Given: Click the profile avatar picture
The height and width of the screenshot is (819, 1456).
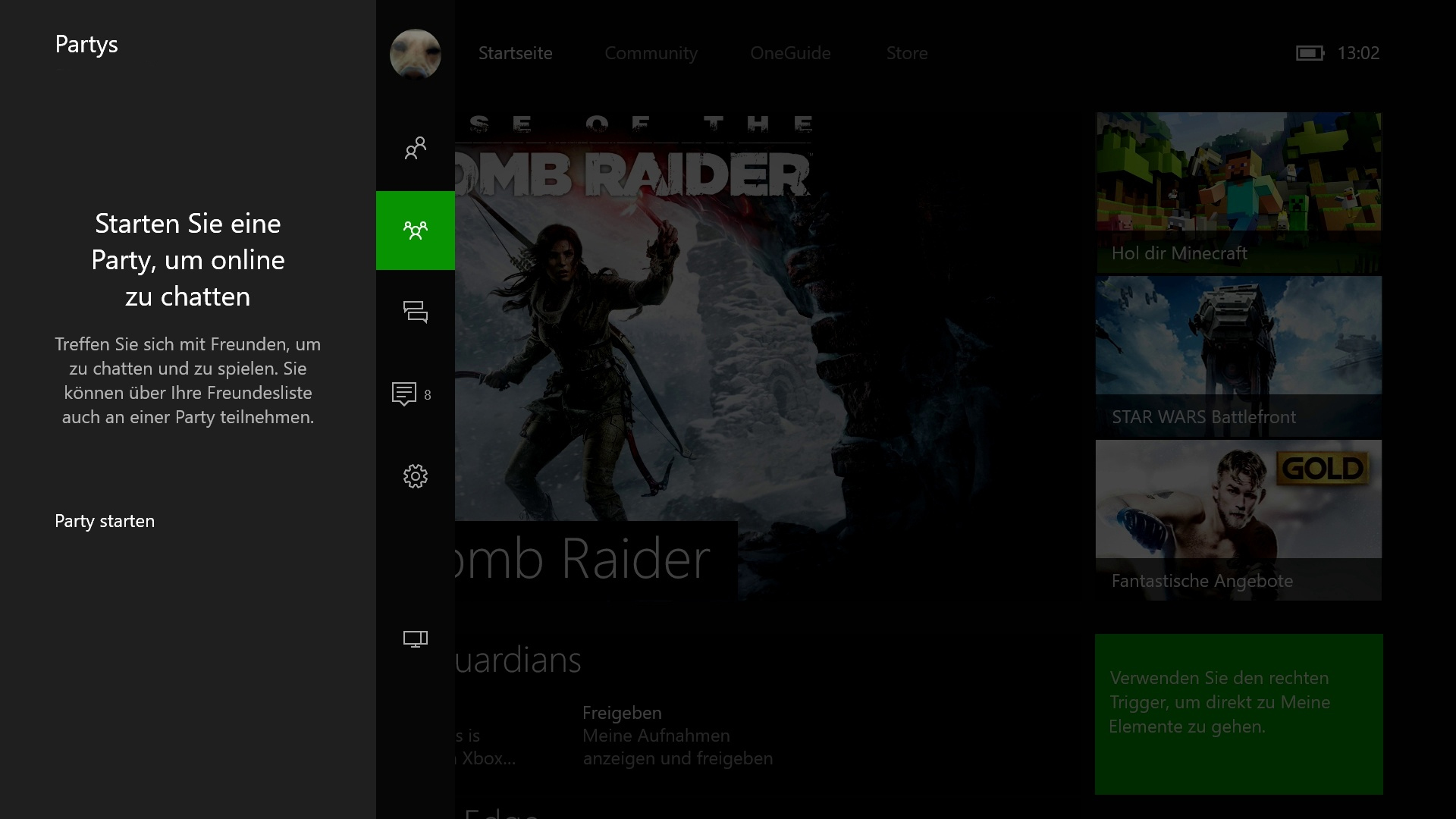Looking at the screenshot, I should point(415,54).
